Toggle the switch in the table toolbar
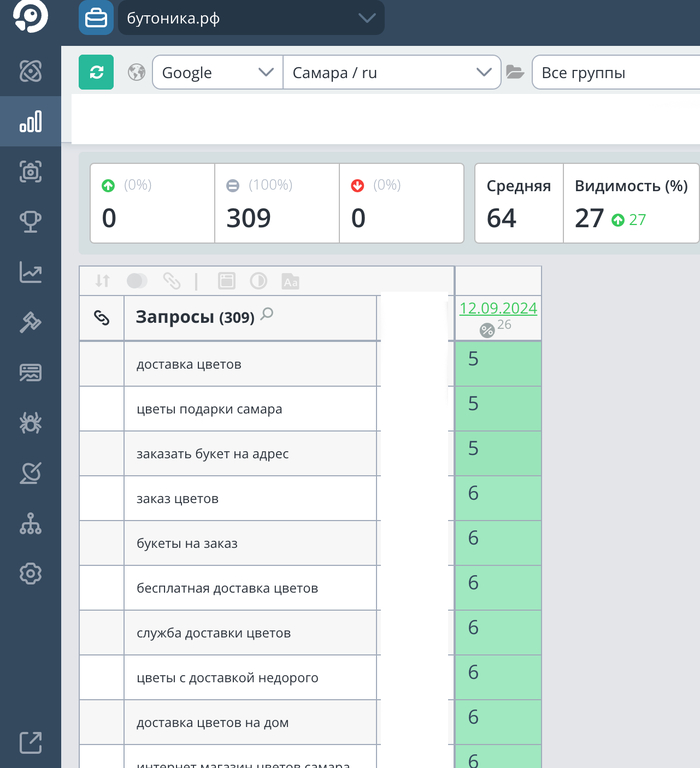The image size is (700, 768). tap(137, 281)
